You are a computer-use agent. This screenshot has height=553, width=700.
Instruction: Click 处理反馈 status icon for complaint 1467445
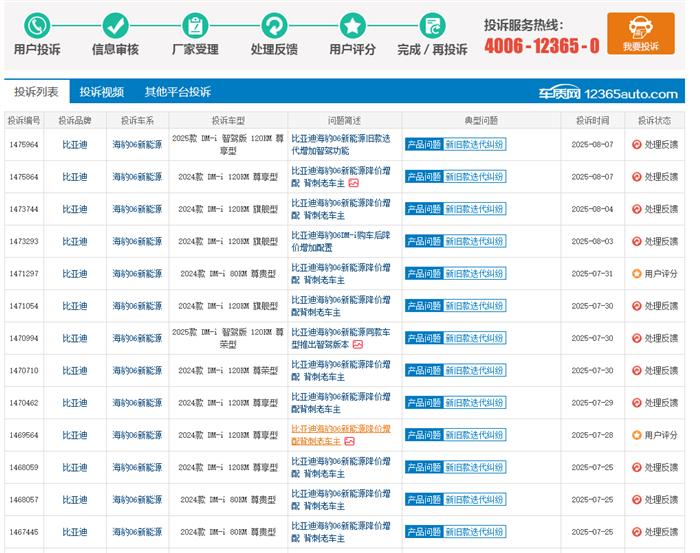point(637,532)
